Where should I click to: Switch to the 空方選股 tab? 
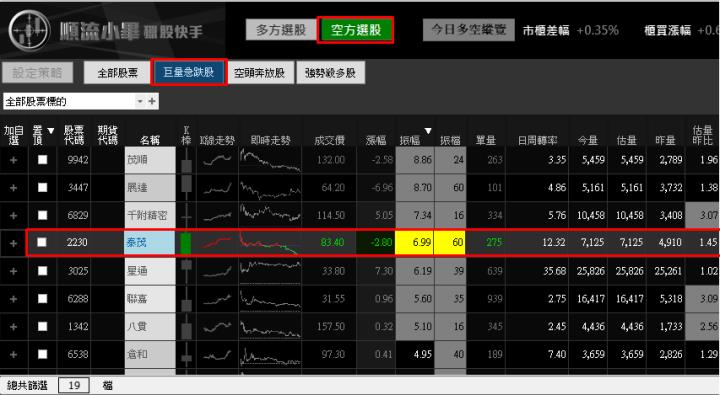[x=355, y=30]
